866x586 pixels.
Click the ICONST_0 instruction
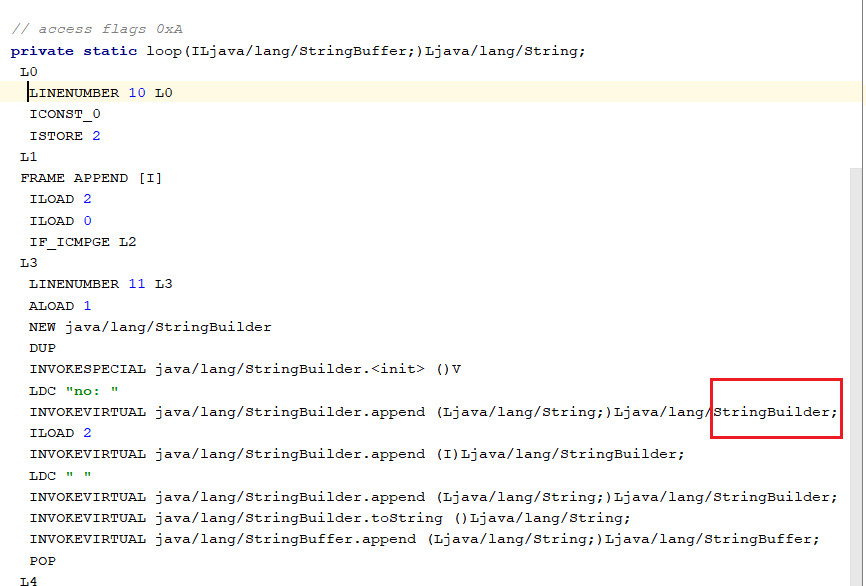64,114
